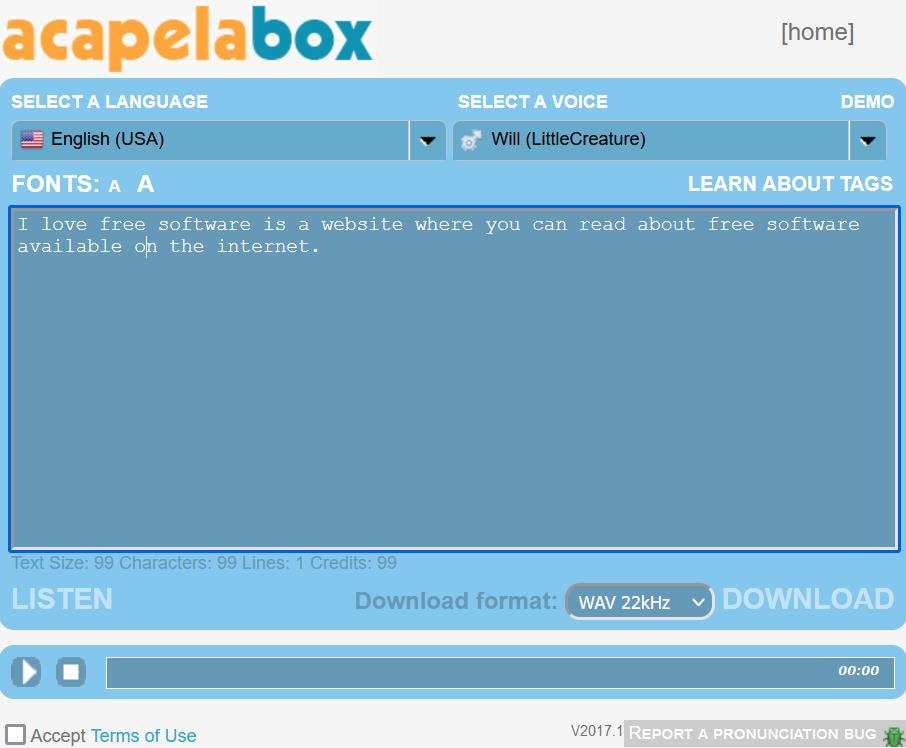The width and height of the screenshot is (906, 748).
Task: Click the acapela box logo
Action: [188, 38]
